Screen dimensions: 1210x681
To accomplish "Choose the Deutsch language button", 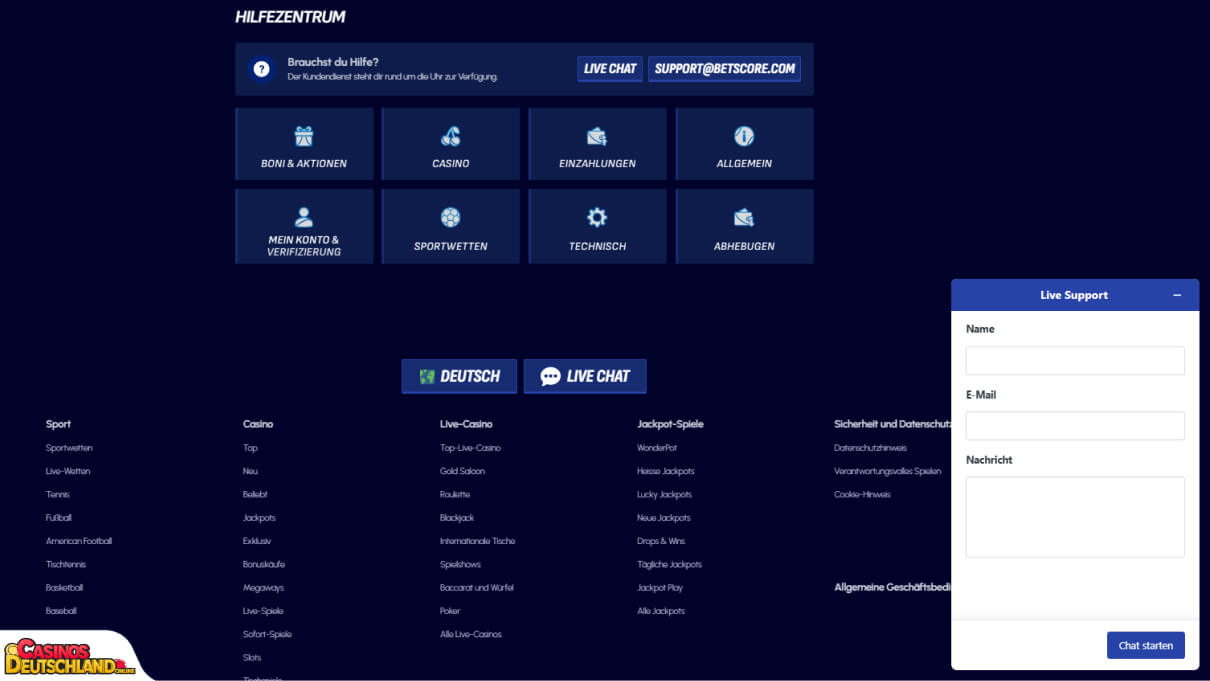I will click(459, 376).
